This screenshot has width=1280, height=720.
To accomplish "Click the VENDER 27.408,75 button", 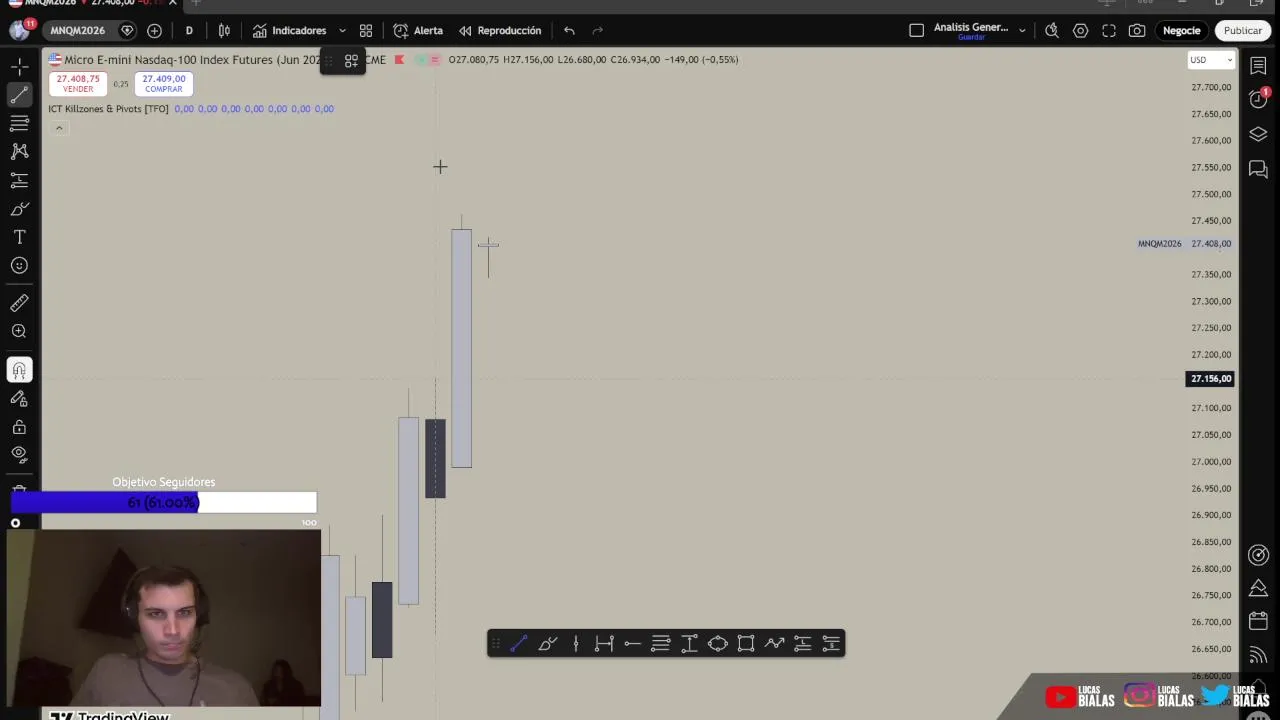I will [x=78, y=84].
